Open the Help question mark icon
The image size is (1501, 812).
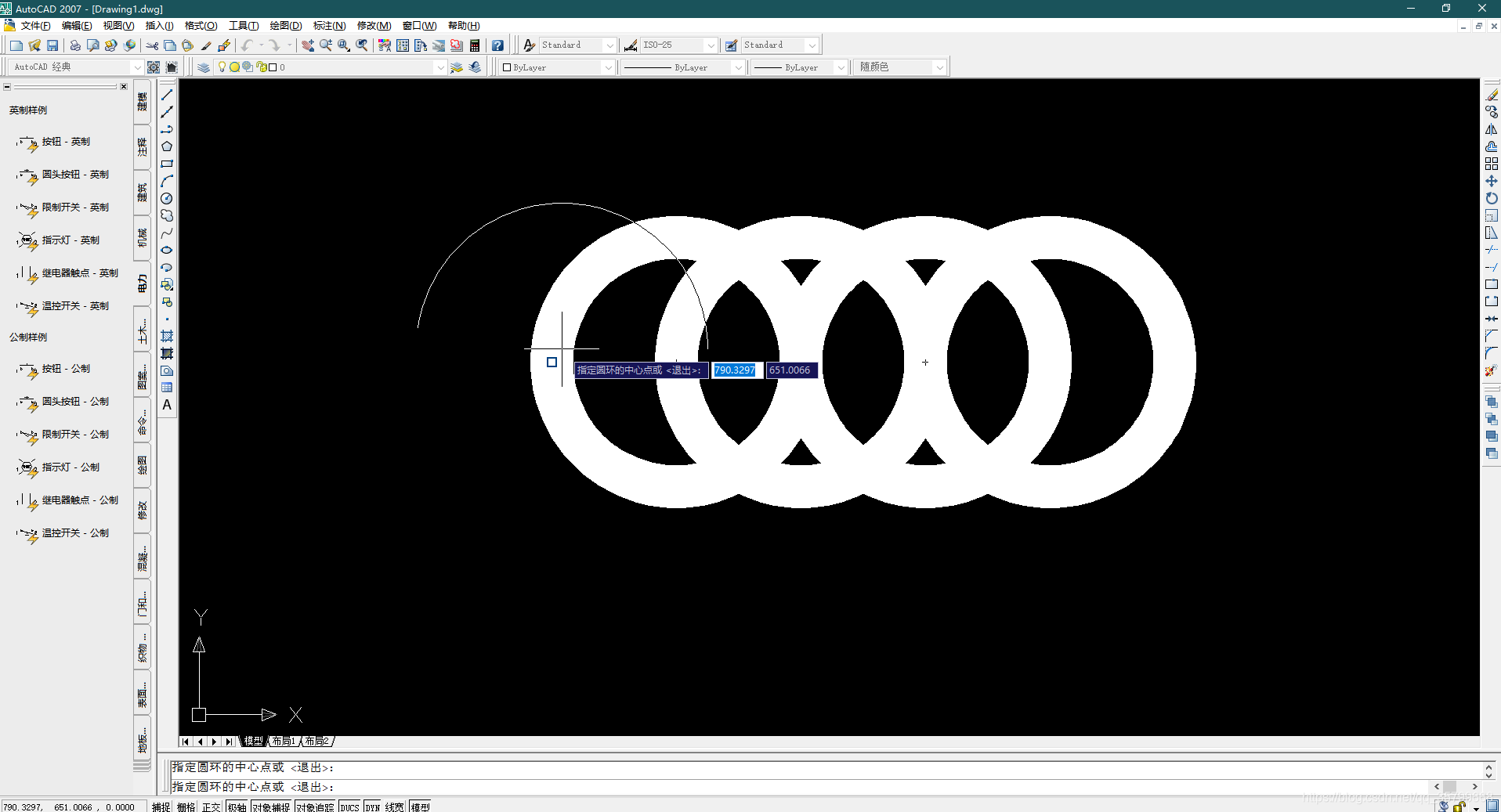[x=497, y=45]
